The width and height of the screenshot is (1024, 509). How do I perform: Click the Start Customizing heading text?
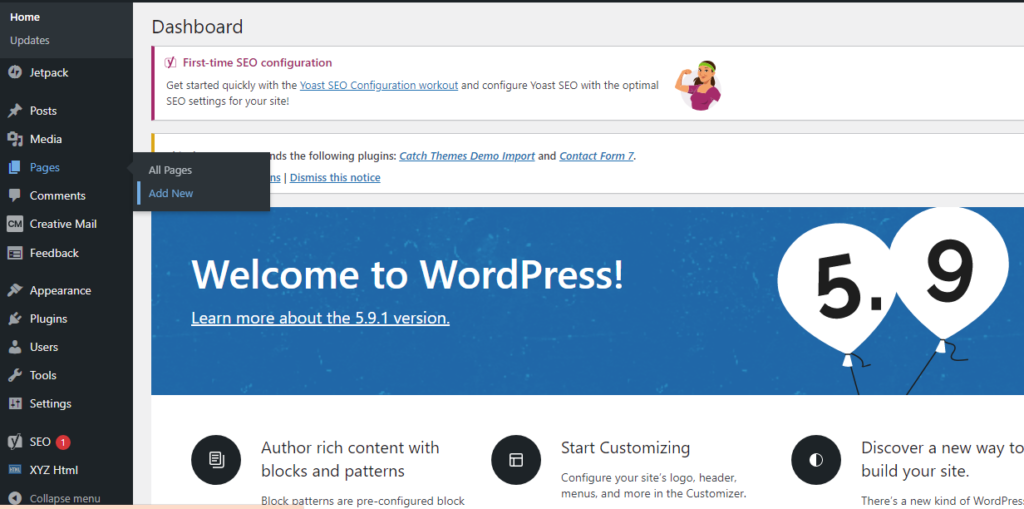(626, 448)
